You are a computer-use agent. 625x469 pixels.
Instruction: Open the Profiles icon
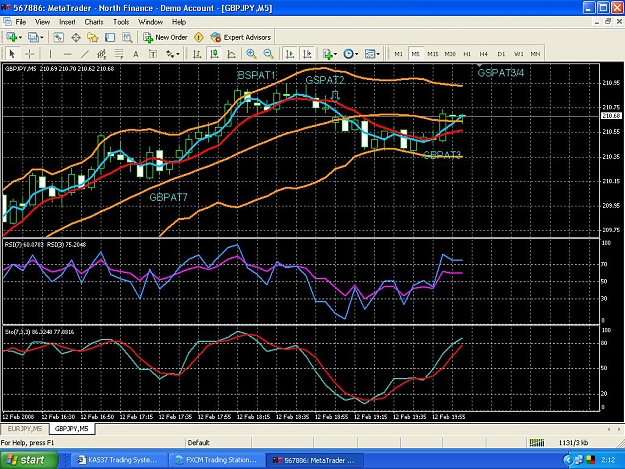33,37
